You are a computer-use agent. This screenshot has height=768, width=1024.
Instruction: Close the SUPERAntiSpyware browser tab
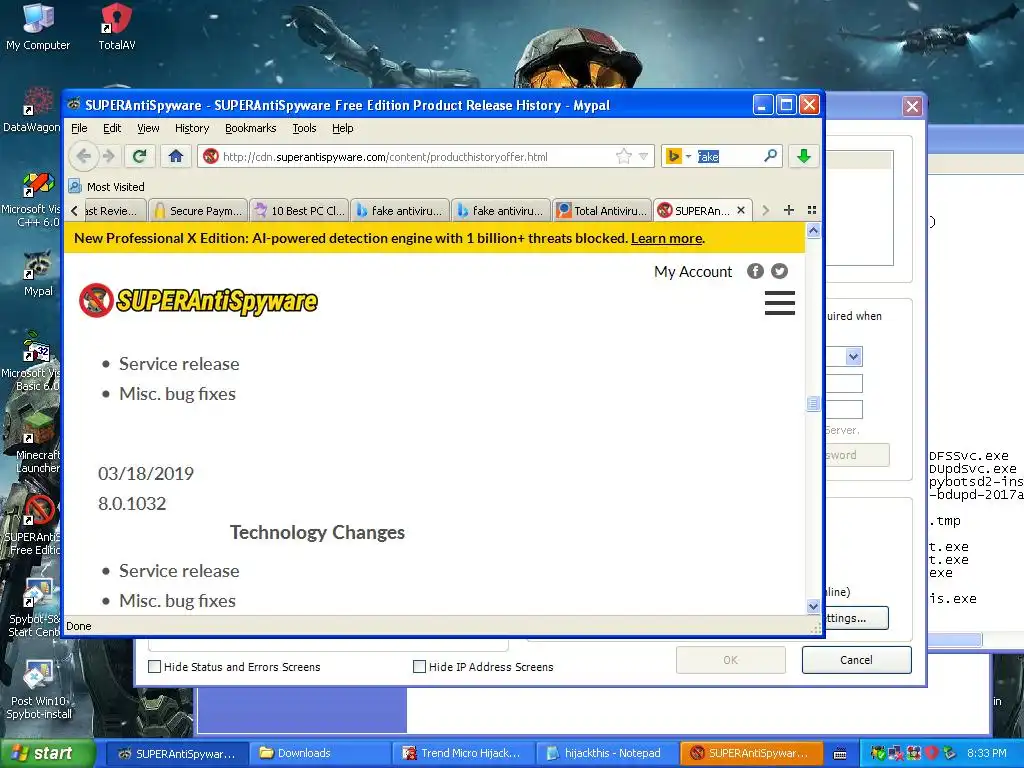click(x=741, y=210)
